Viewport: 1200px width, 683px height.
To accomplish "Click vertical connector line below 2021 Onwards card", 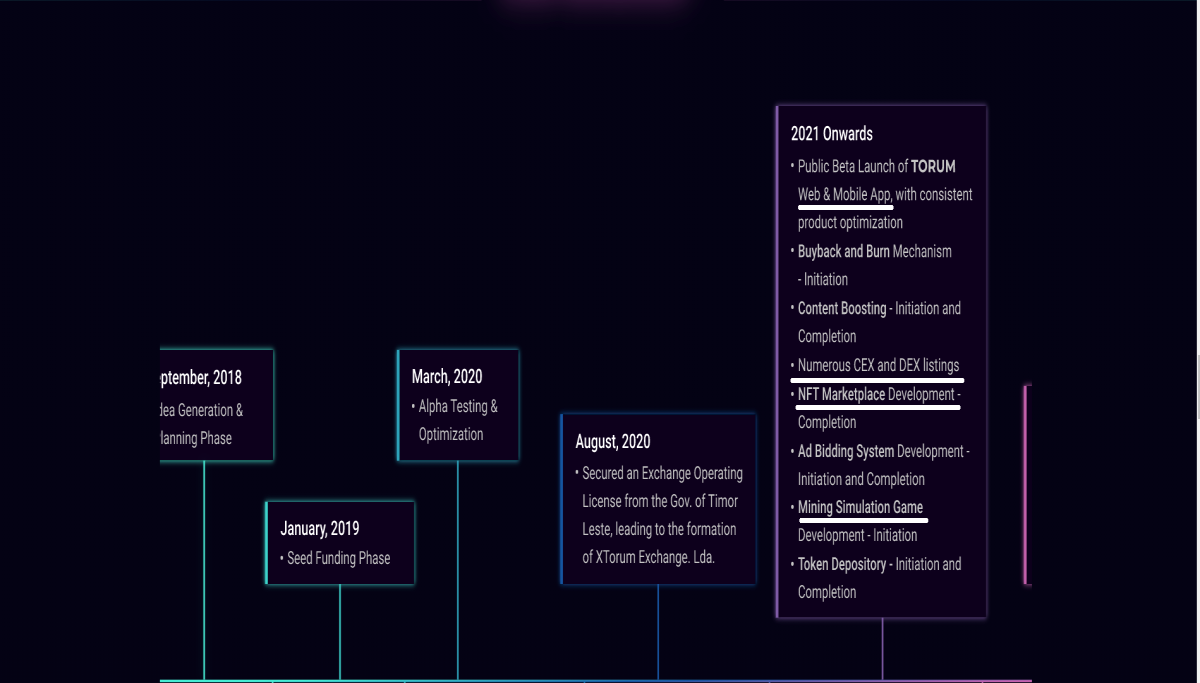I will [x=882, y=649].
